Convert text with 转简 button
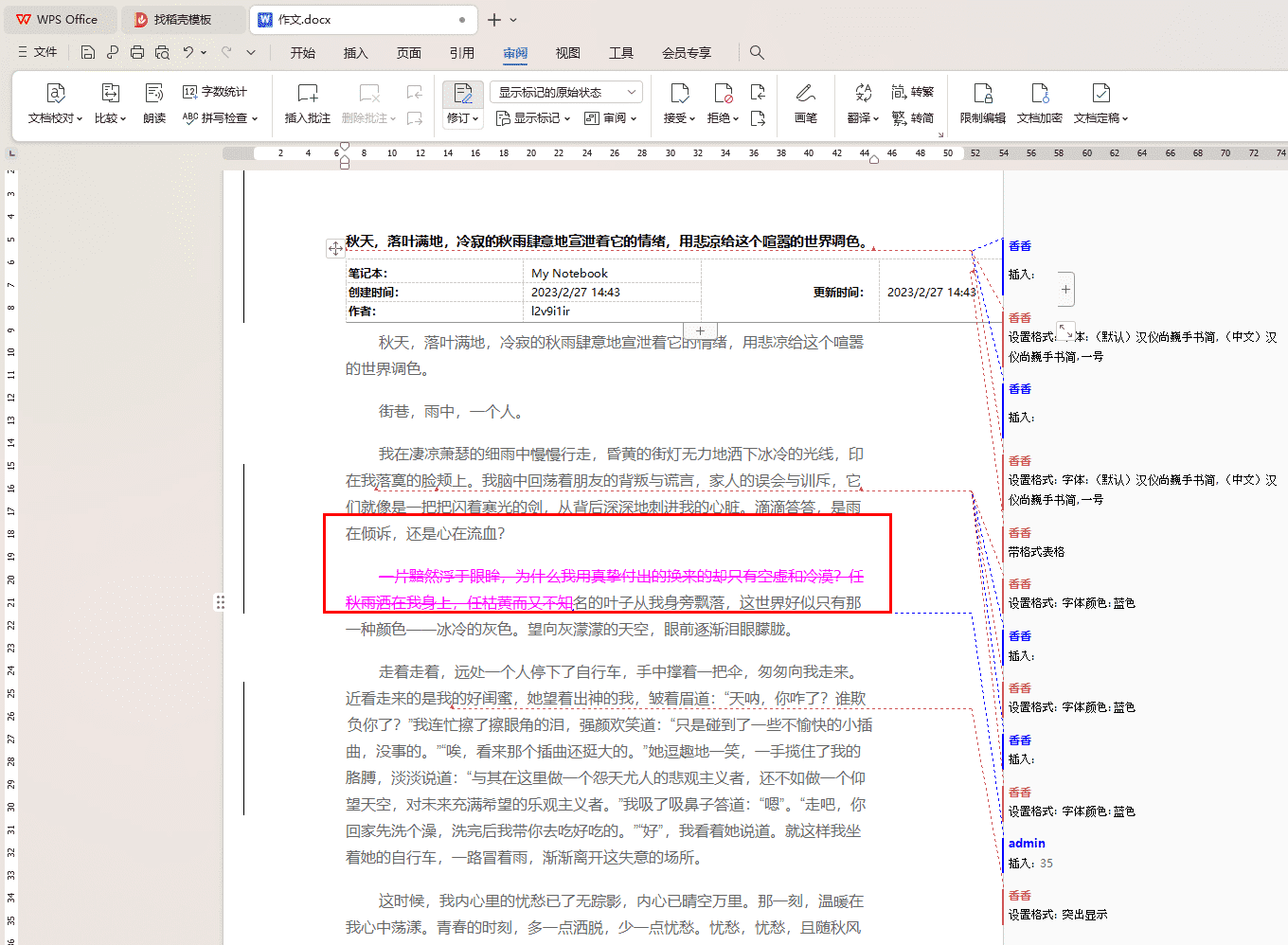Viewport: 1288px width, 945px height. tap(912, 118)
